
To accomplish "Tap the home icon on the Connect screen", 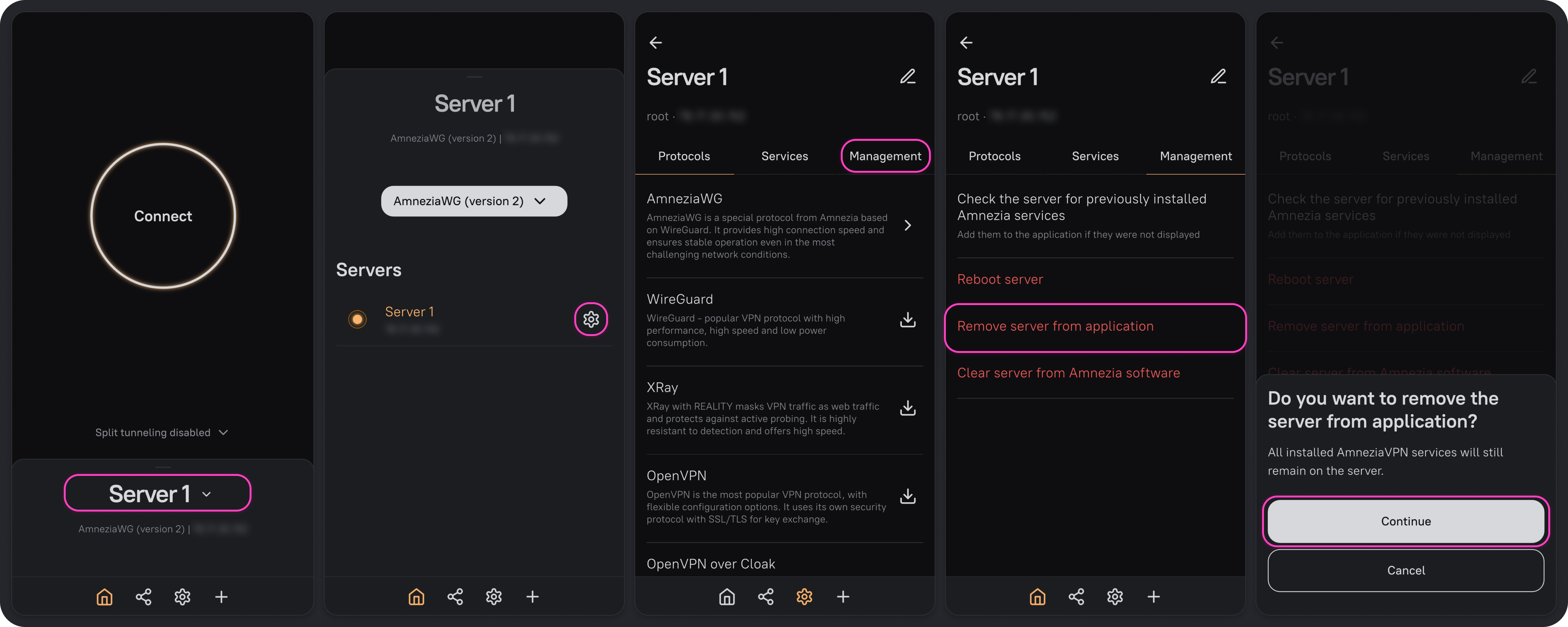I will [105, 597].
